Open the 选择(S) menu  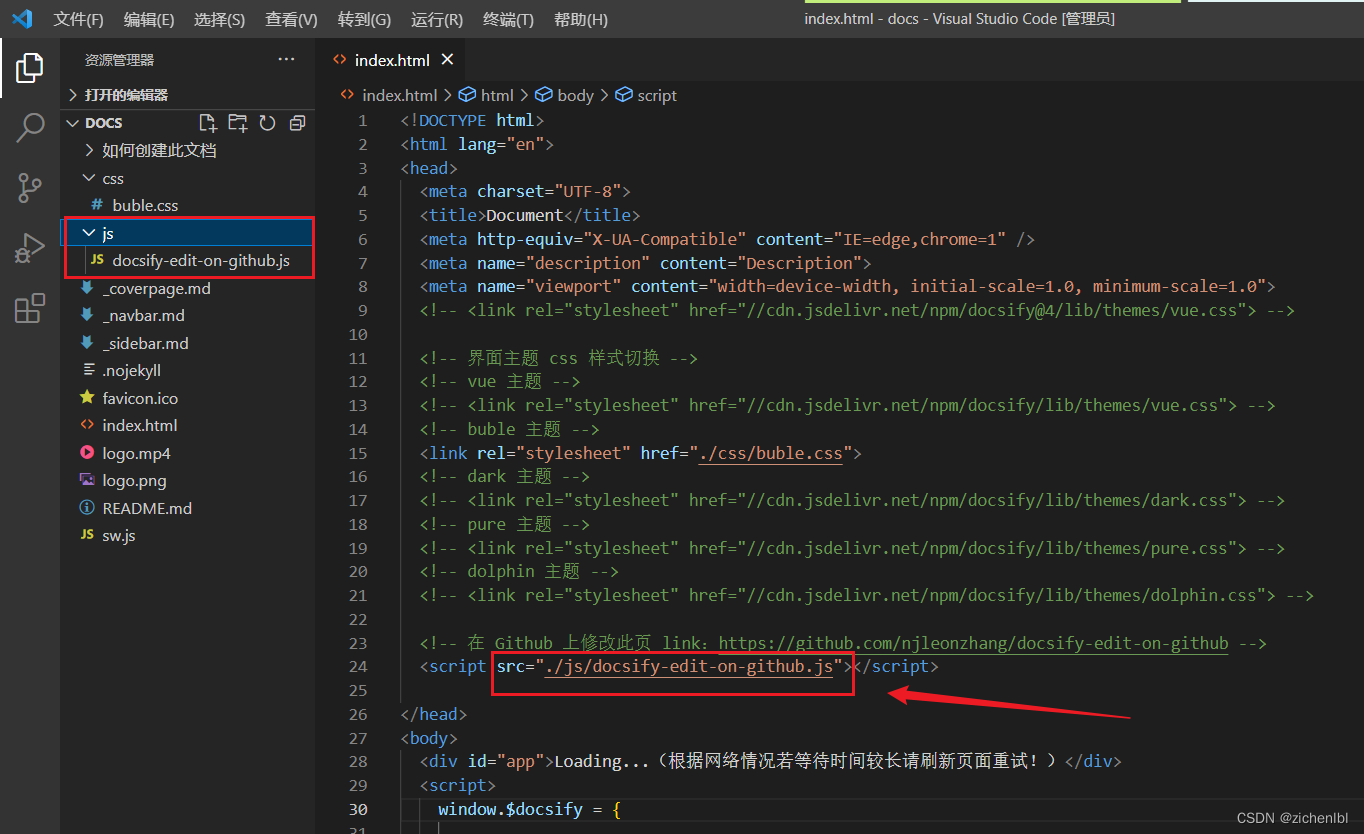pyautogui.click(x=220, y=19)
